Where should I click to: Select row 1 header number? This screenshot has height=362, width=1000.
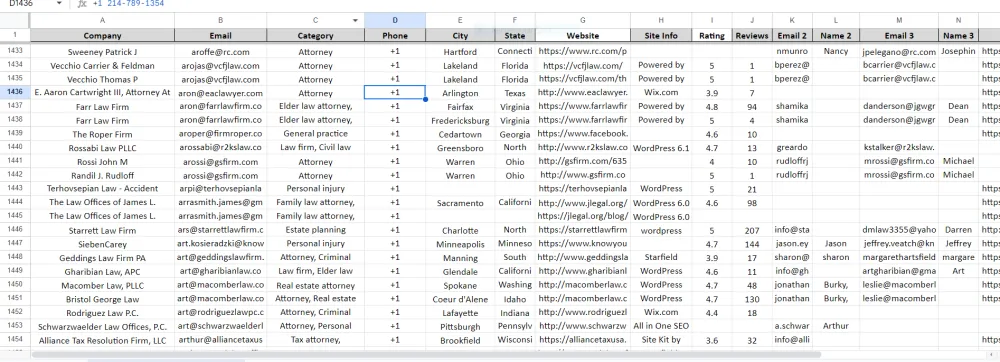click(x=15, y=35)
